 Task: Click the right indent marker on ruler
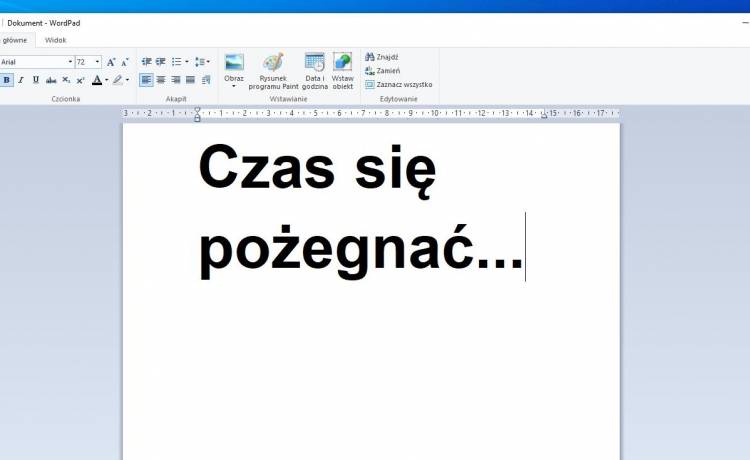[544, 115]
